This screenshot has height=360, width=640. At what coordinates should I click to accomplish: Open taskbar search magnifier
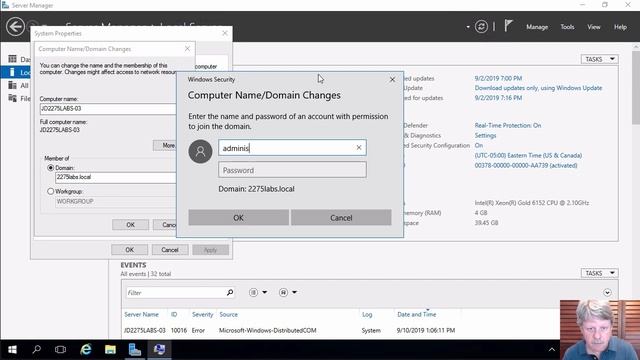36,349
